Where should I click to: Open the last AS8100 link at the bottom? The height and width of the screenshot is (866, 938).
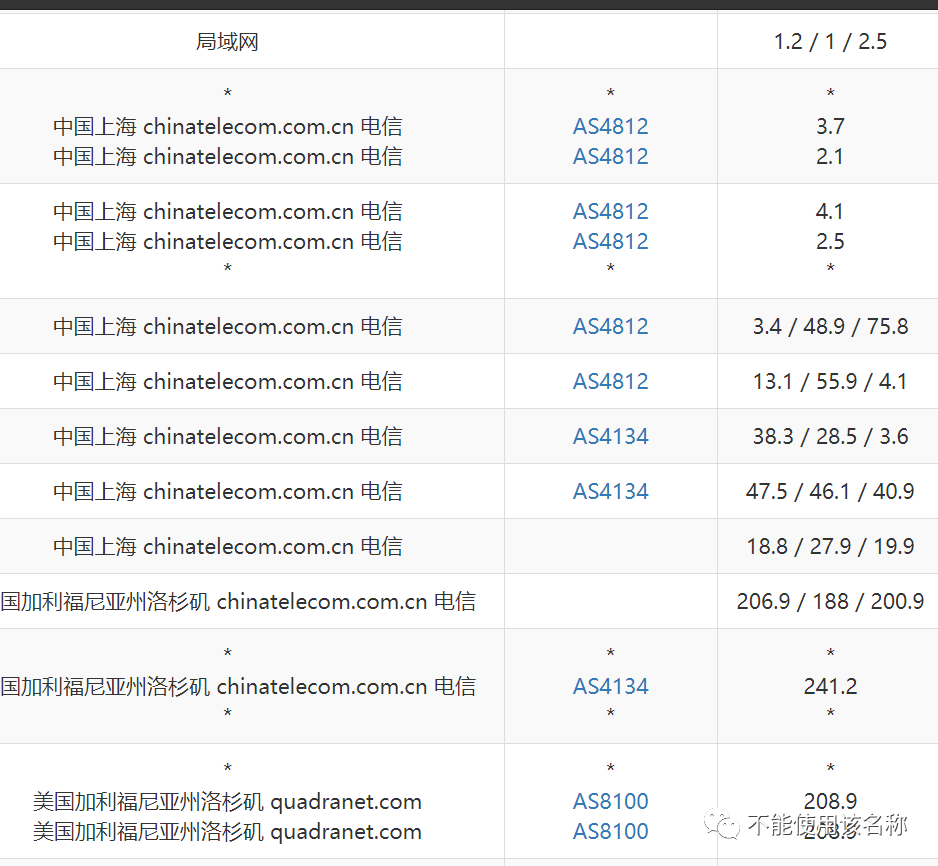[x=610, y=831]
